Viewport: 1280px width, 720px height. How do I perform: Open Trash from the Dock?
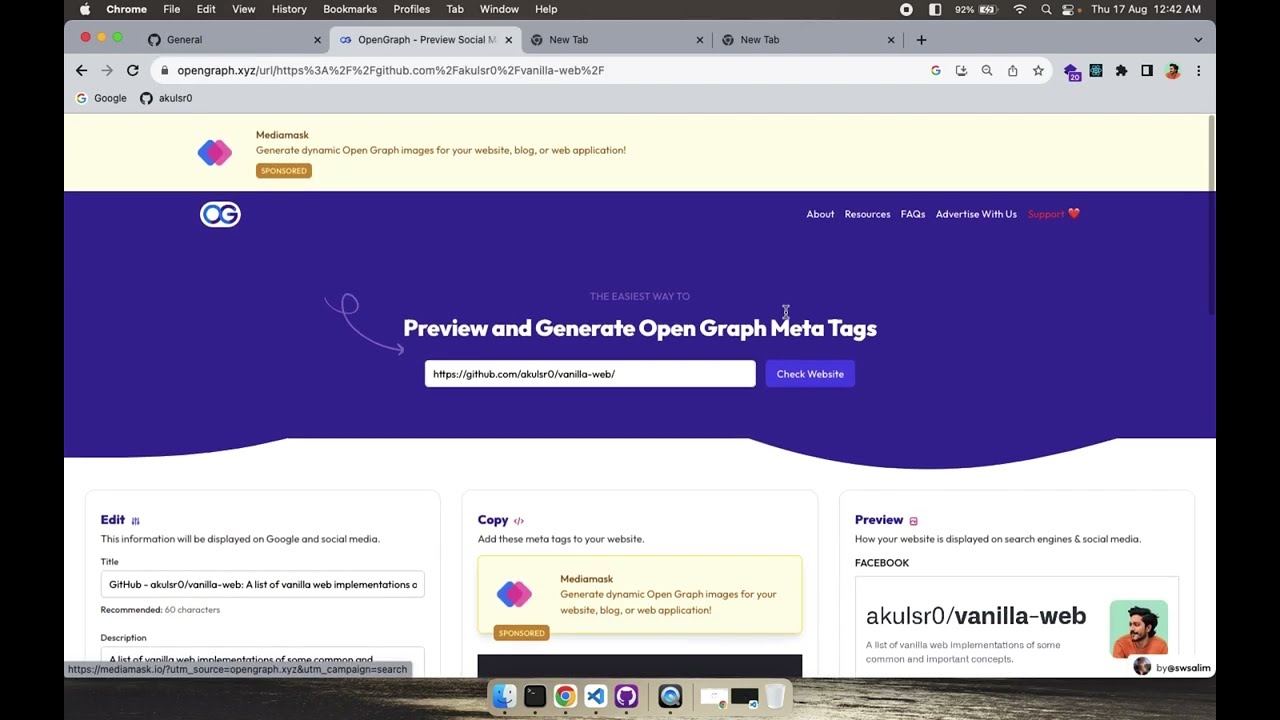pyautogui.click(x=775, y=696)
